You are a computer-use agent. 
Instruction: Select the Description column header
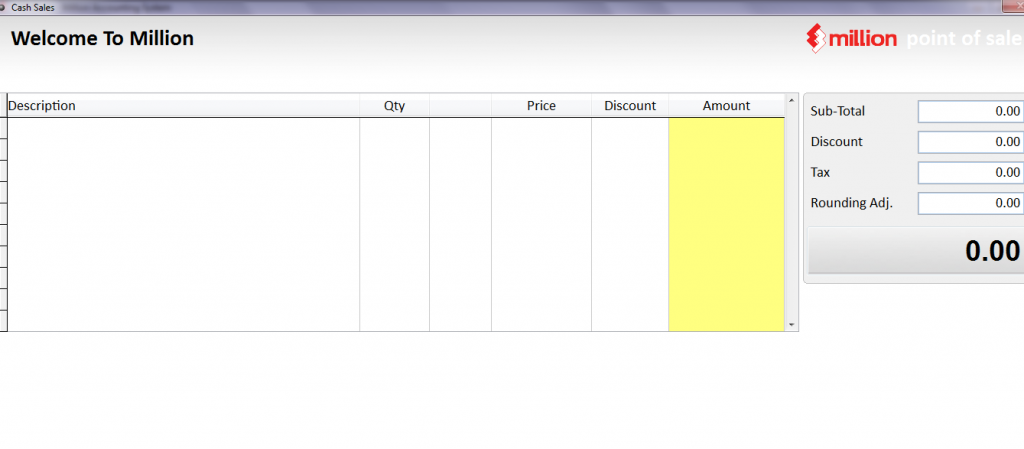[x=183, y=106]
